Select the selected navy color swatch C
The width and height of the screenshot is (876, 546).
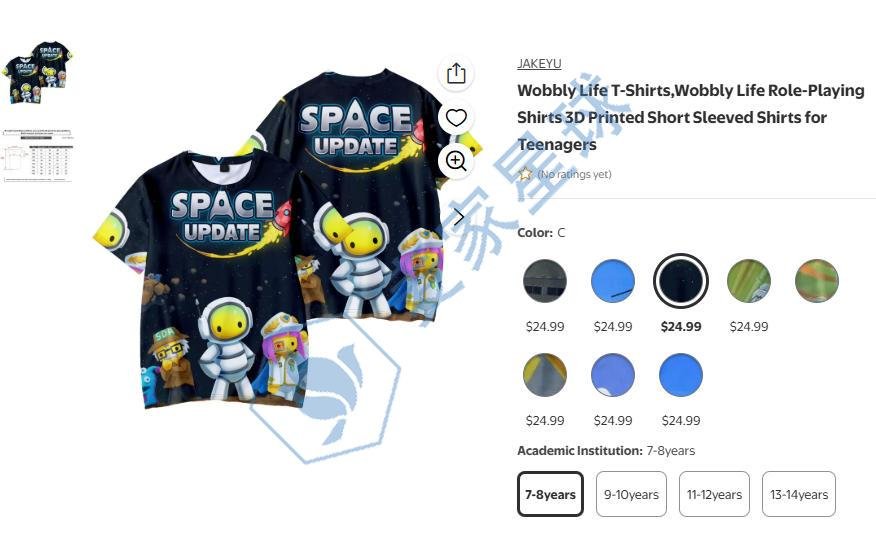coord(680,281)
